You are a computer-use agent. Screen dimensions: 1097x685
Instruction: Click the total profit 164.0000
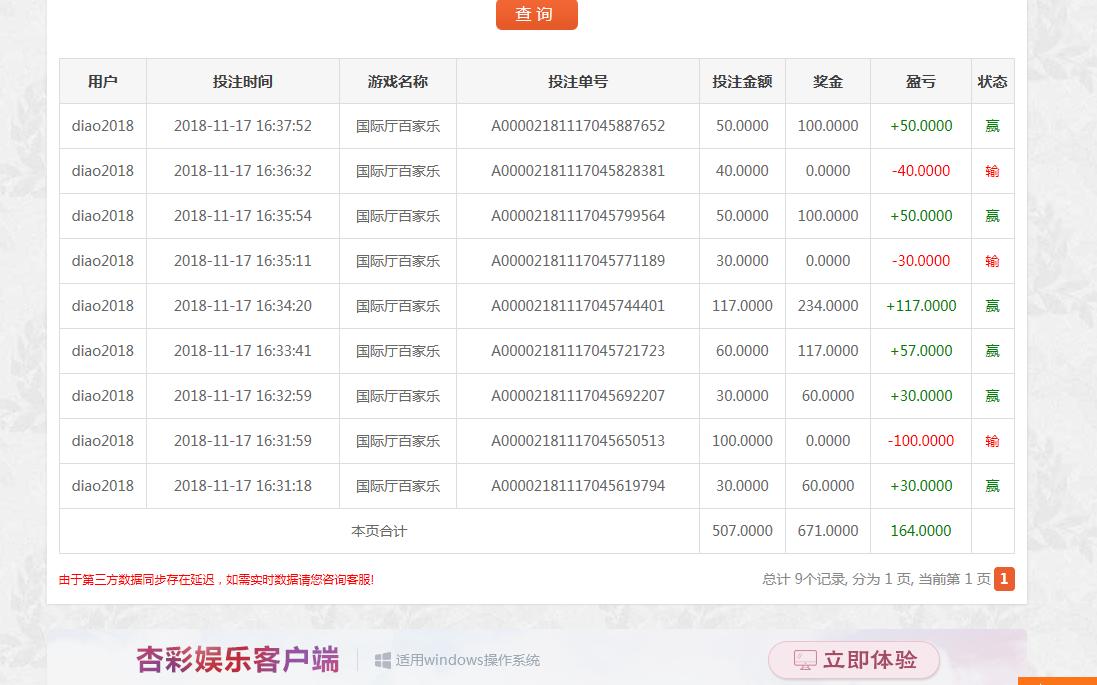coord(921,531)
